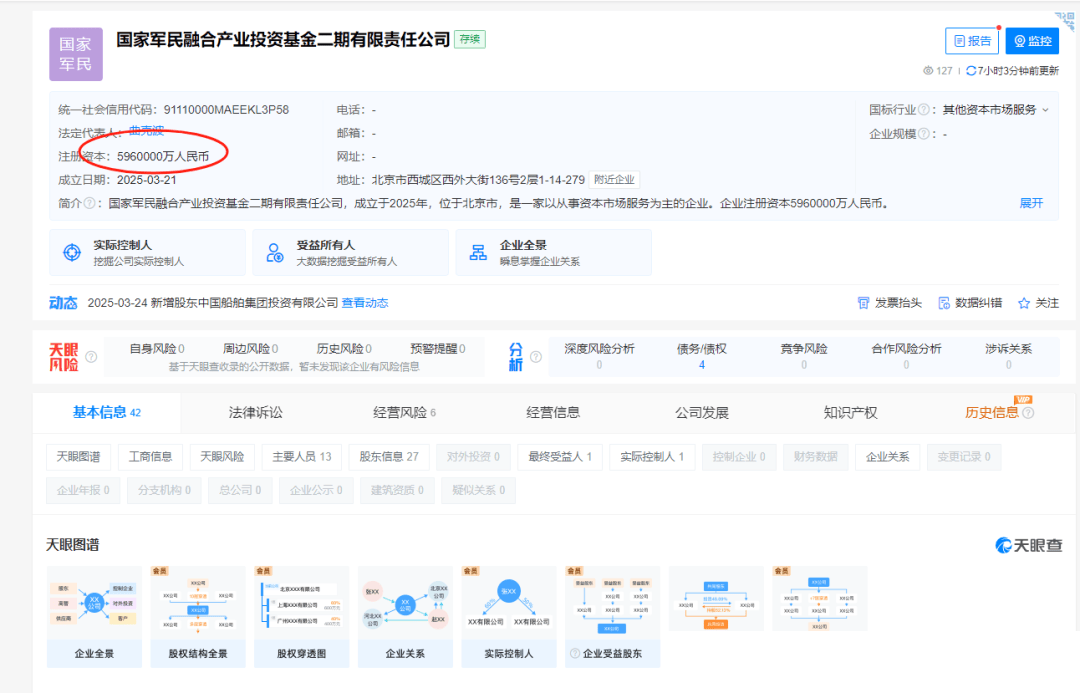The height and width of the screenshot is (693, 1080).
Task: Open the 企业关系 graph thumbnail
Action: [405, 617]
